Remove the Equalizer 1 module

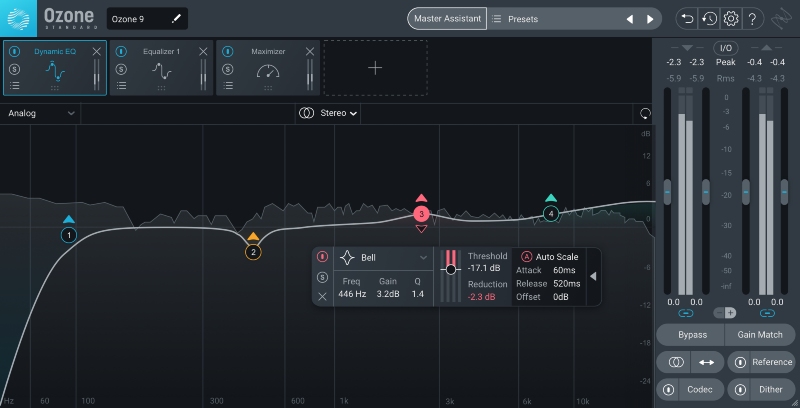(x=204, y=51)
